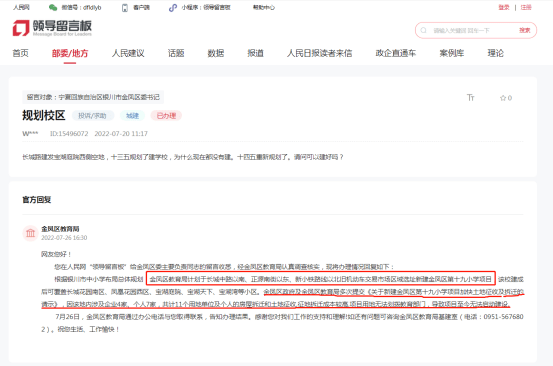Click the reply time 2022-07-26 16:30

click(x=64, y=238)
